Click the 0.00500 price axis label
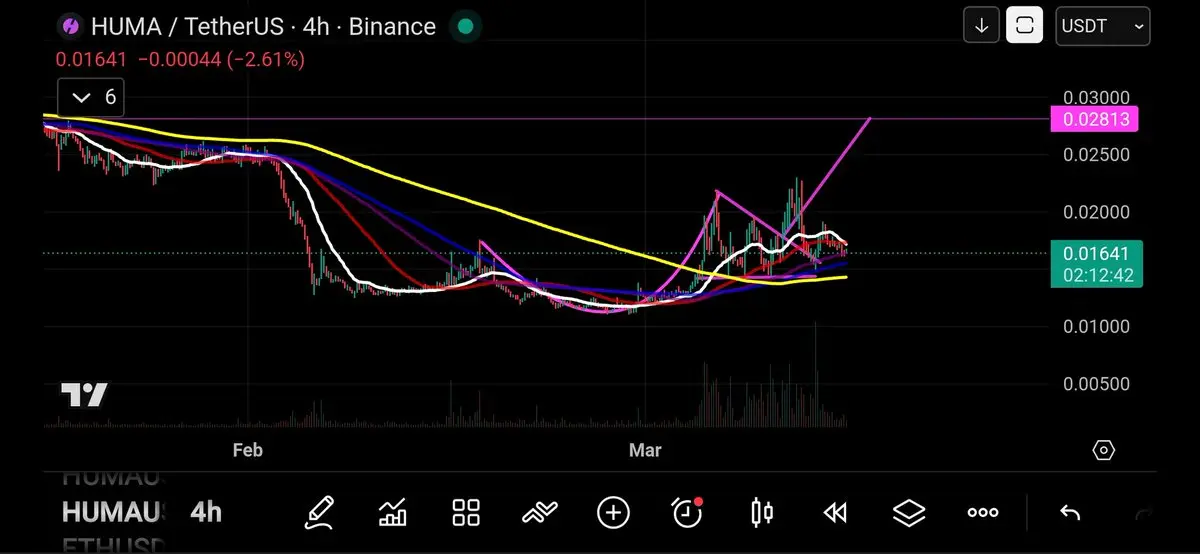 (1096, 384)
